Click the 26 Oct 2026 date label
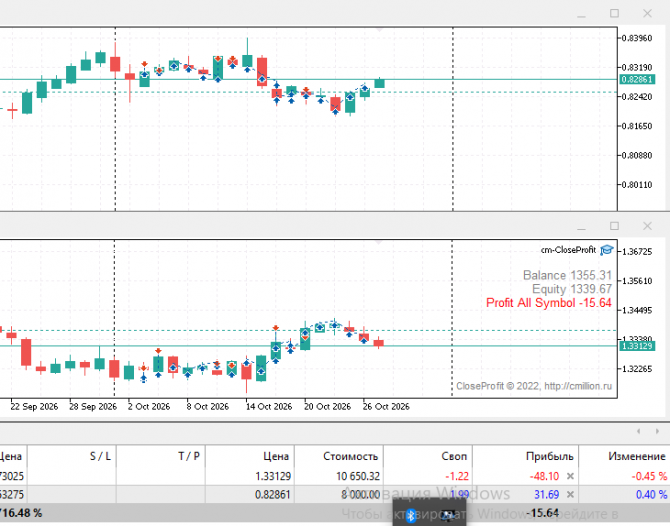 (x=386, y=406)
